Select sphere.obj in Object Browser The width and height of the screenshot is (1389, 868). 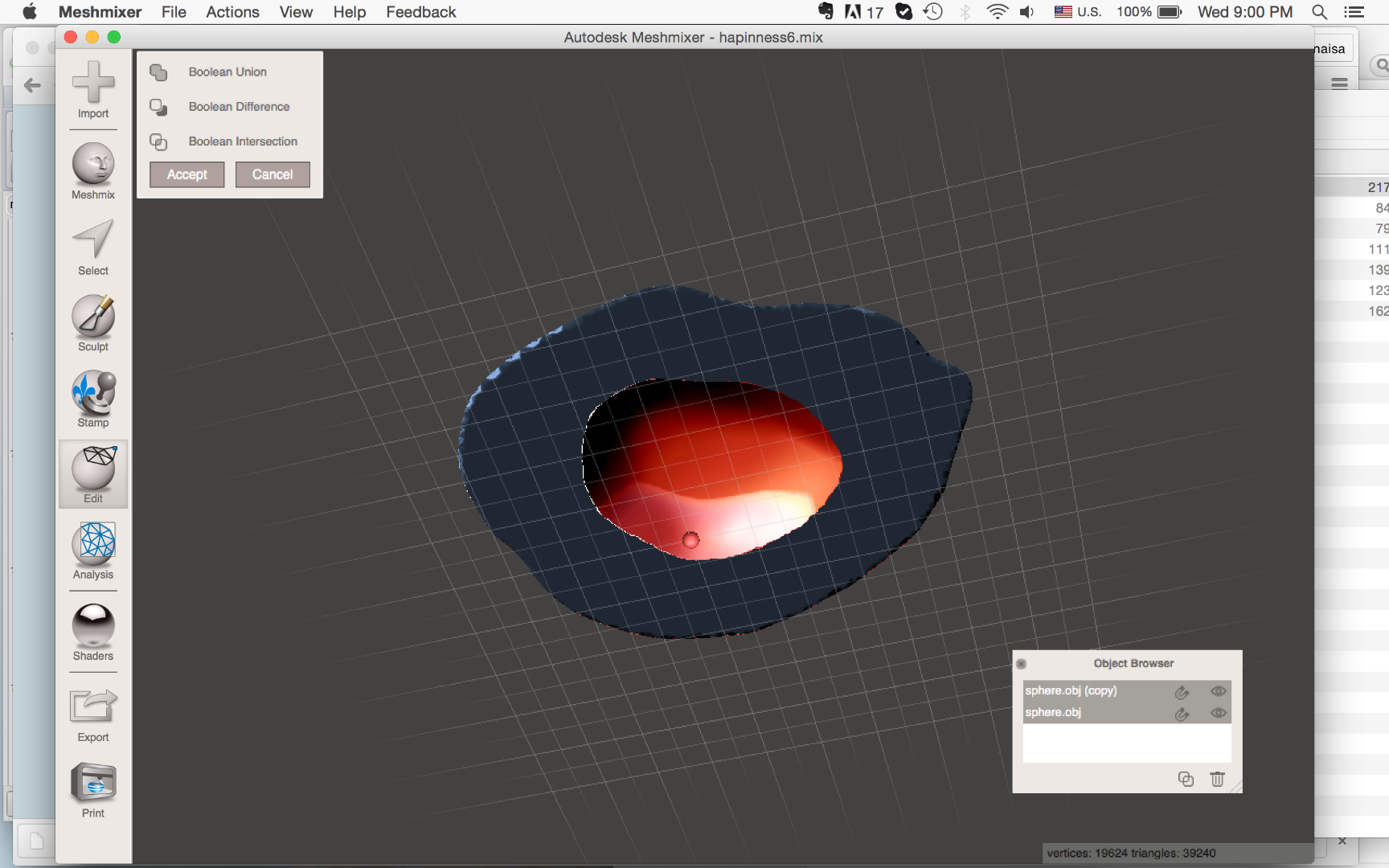(x=1126, y=713)
